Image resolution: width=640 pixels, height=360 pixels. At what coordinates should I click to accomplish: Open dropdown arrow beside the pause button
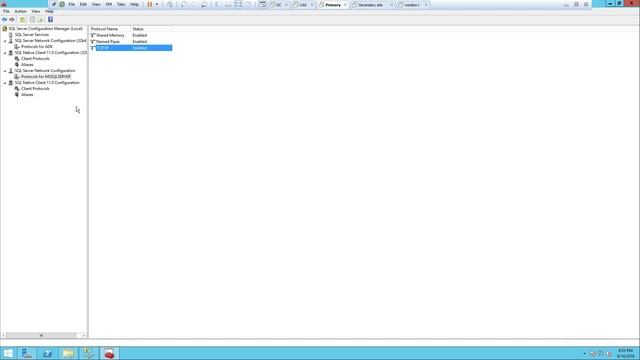click(157, 4)
